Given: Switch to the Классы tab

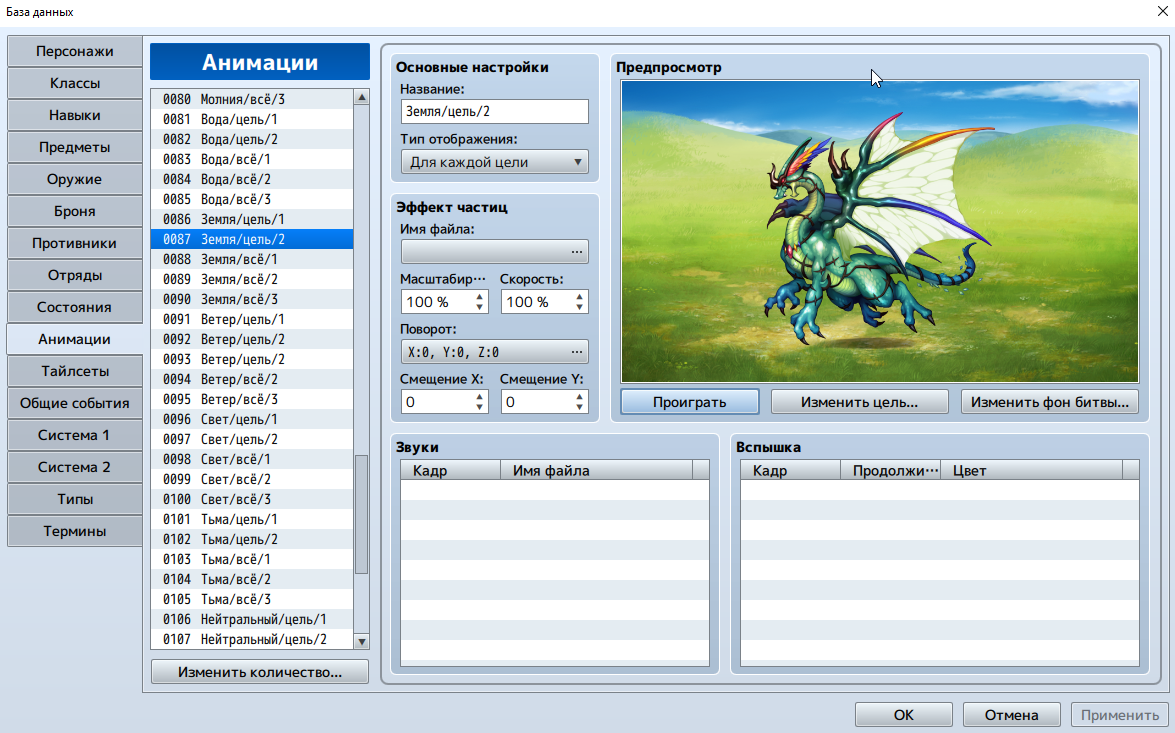Looking at the screenshot, I should (x=75, y=83).
